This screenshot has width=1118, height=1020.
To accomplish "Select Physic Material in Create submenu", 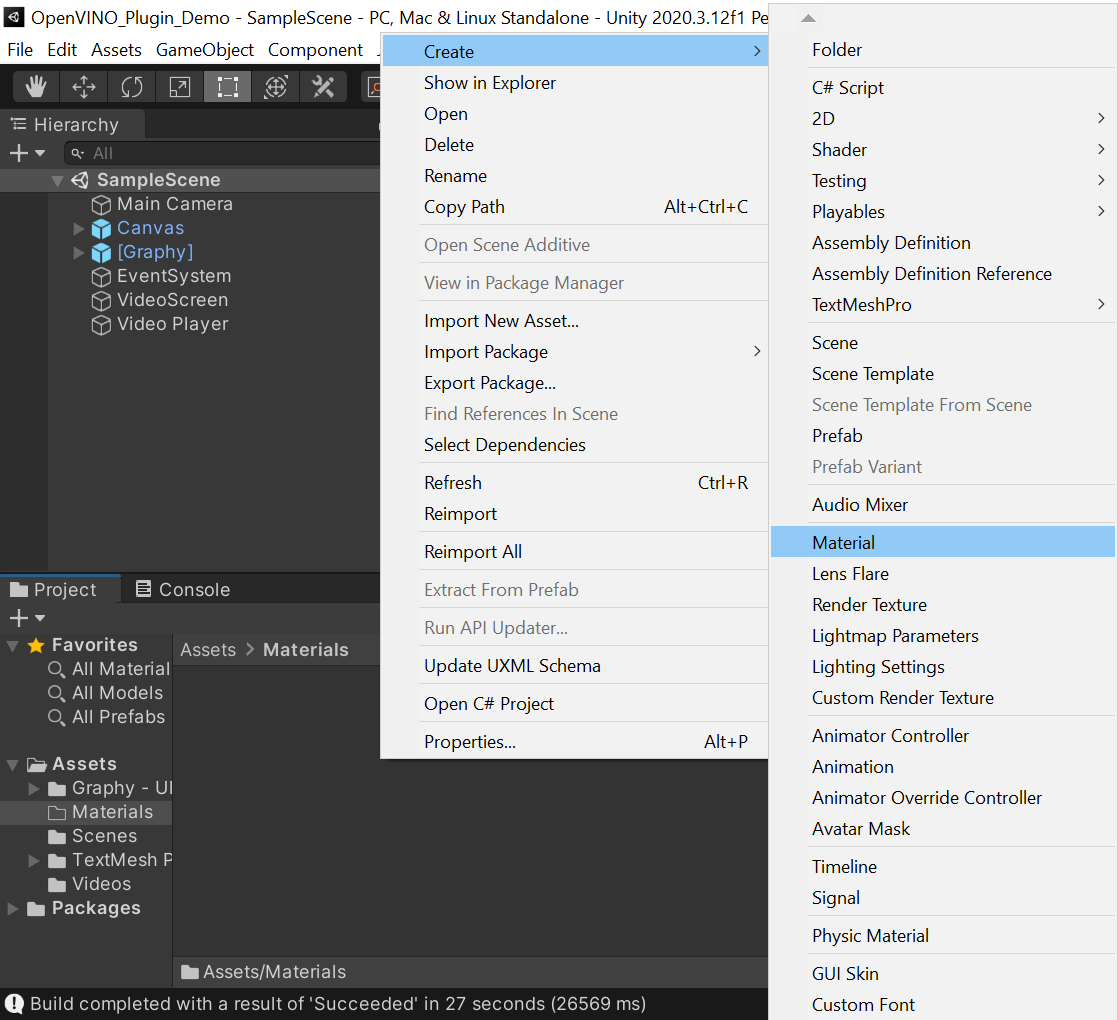I will pyautogui.click(x=943, y=936).
